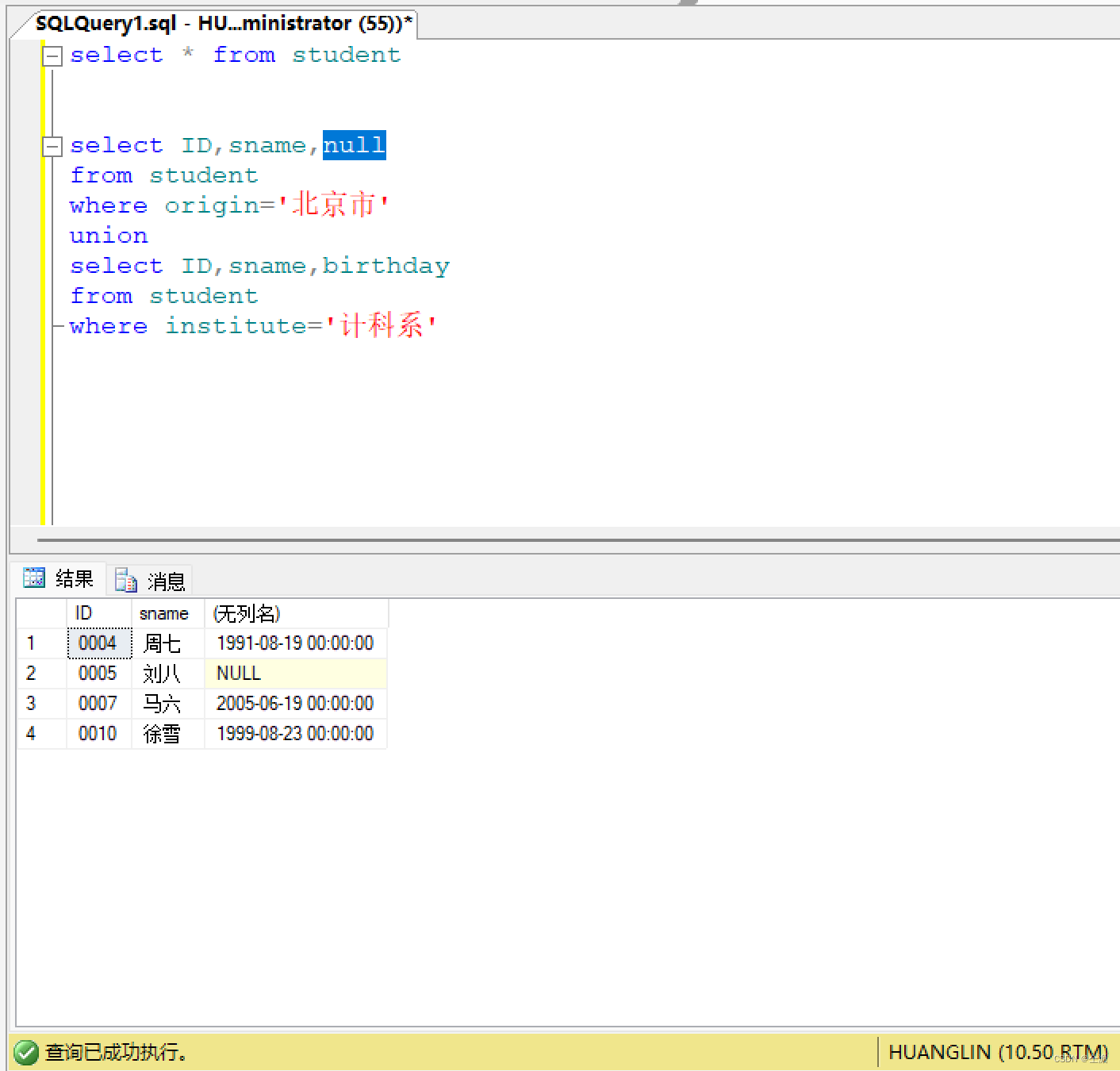
Task: Click cell 0004 in the ID column
Action: 99,643
